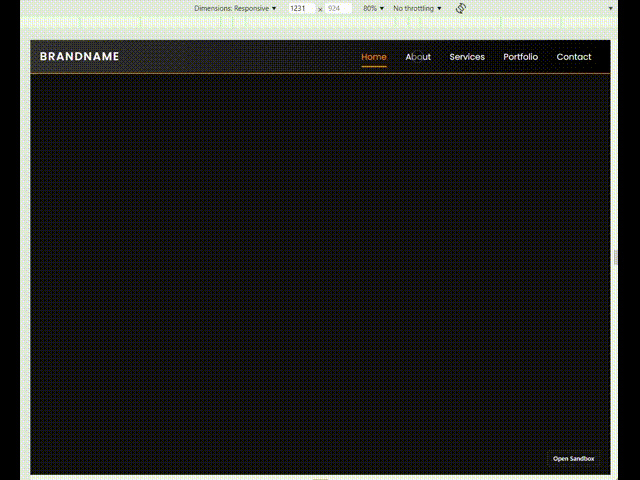Open the Portfolio nav link
Screen dimensions: 640x480
pos(520,57)
